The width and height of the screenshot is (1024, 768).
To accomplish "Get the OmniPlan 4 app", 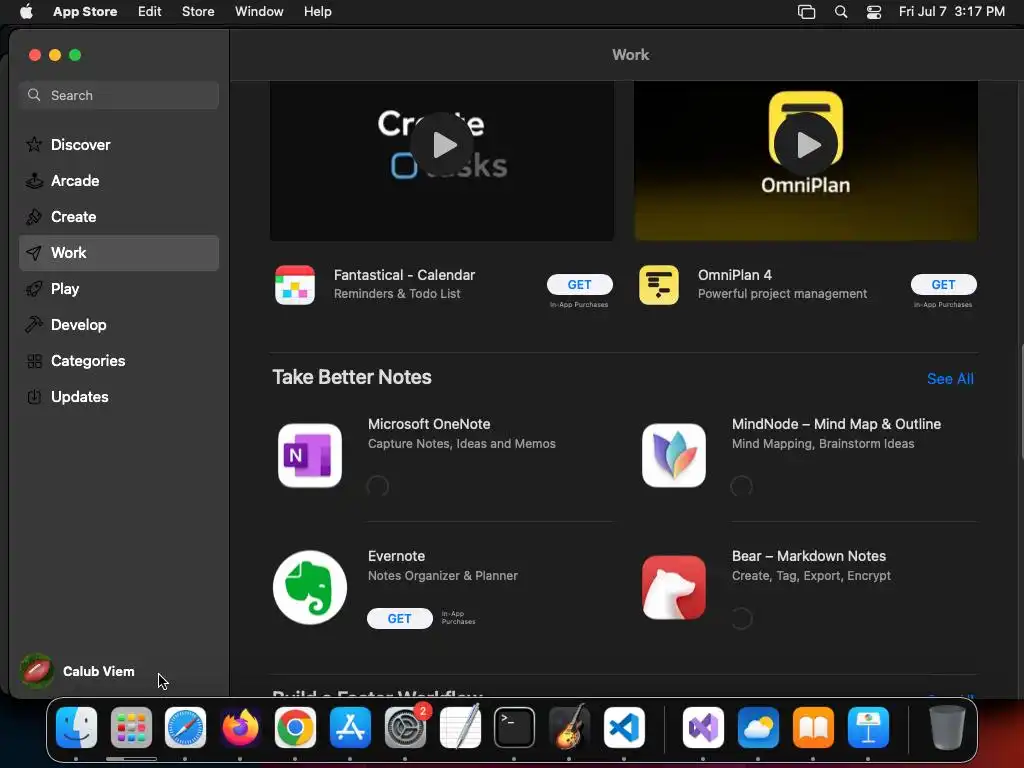I will click(943, 285).
